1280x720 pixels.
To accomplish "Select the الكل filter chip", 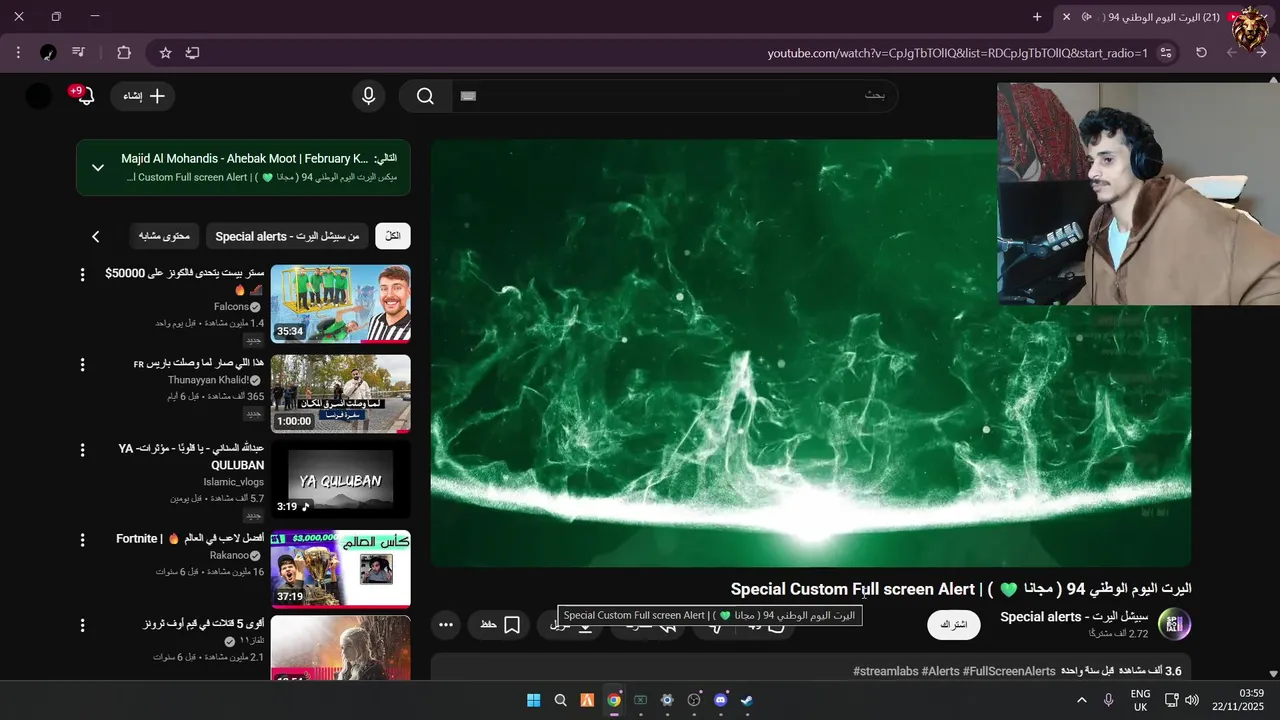I will (393, 236).
